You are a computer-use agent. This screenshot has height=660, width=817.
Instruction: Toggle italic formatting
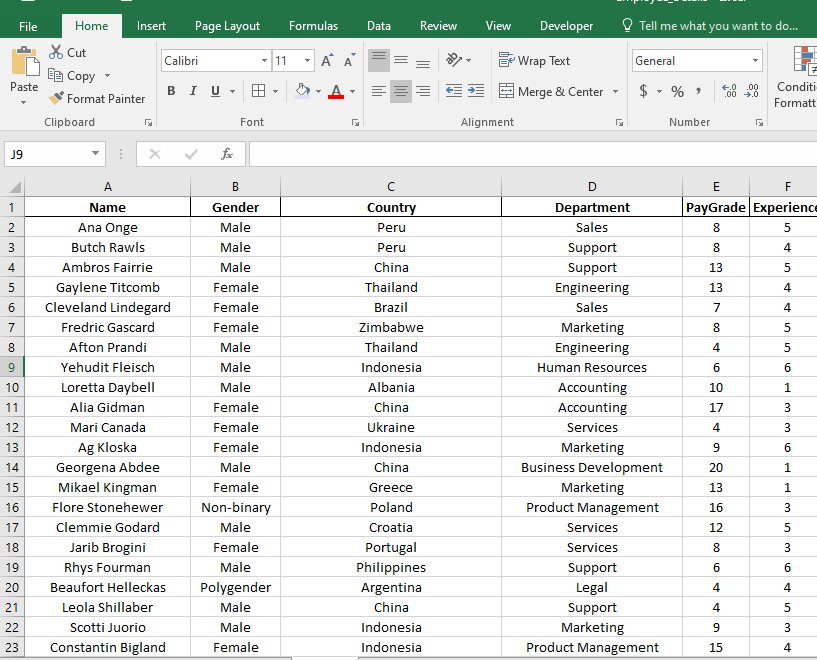tap(193, 91)
